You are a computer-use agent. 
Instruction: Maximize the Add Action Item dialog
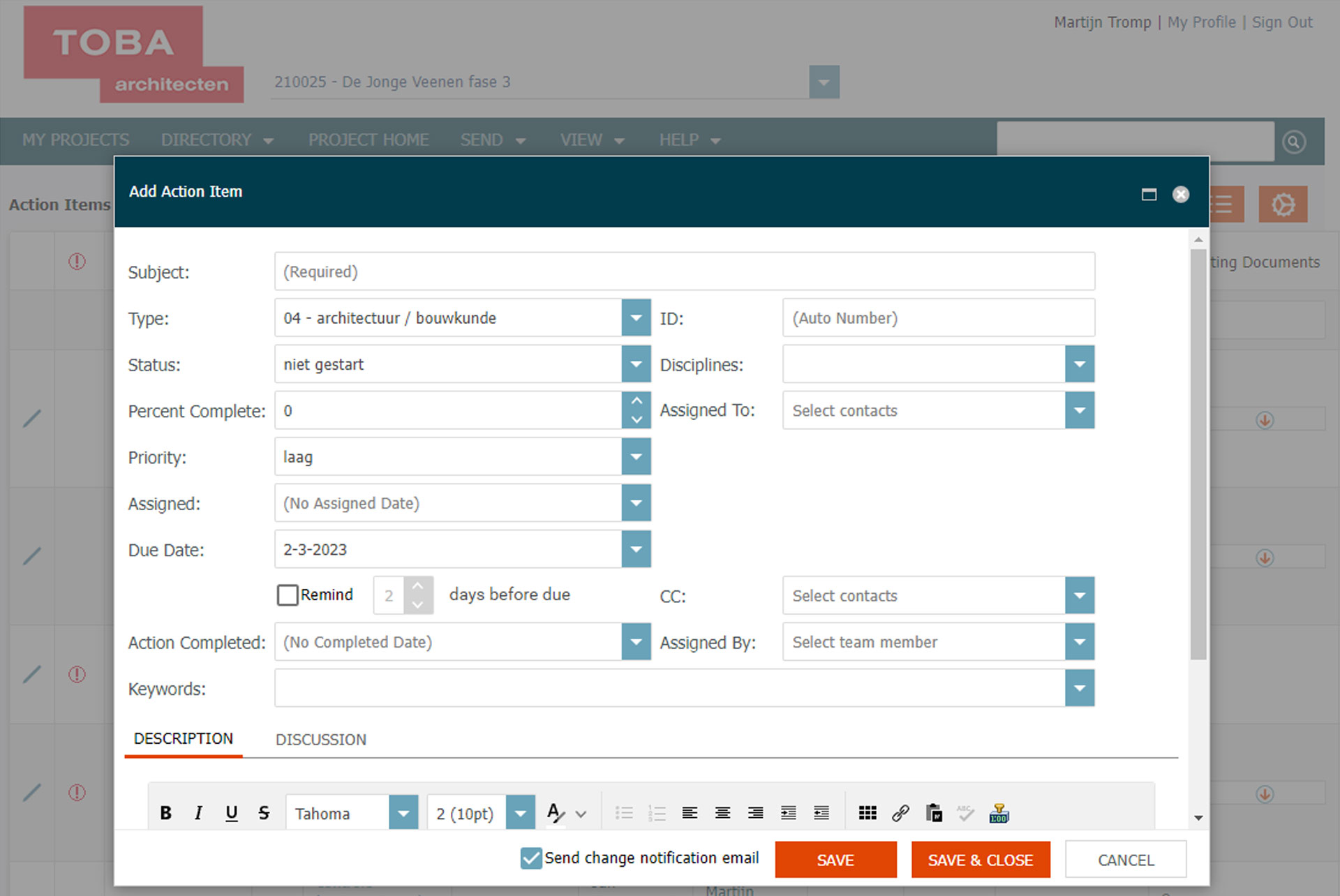[1149, 195]
